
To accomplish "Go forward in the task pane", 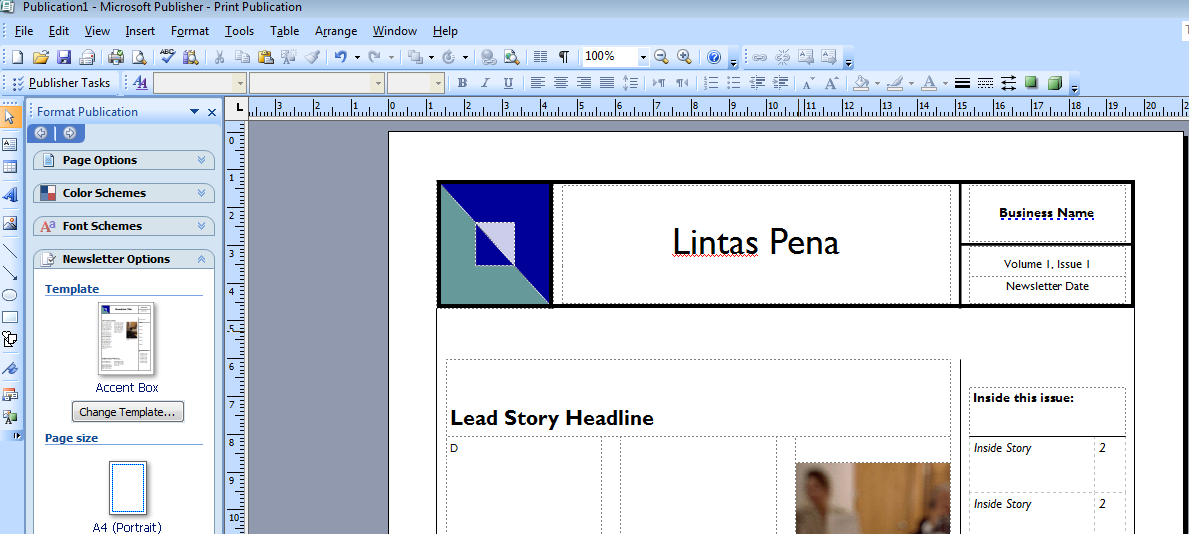I will pyautogui.click(x=70, y=134).
